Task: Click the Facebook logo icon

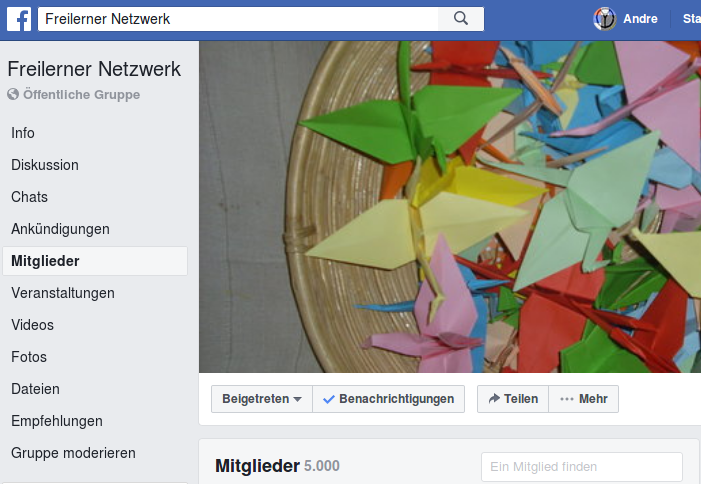Action: coord(19,19)
